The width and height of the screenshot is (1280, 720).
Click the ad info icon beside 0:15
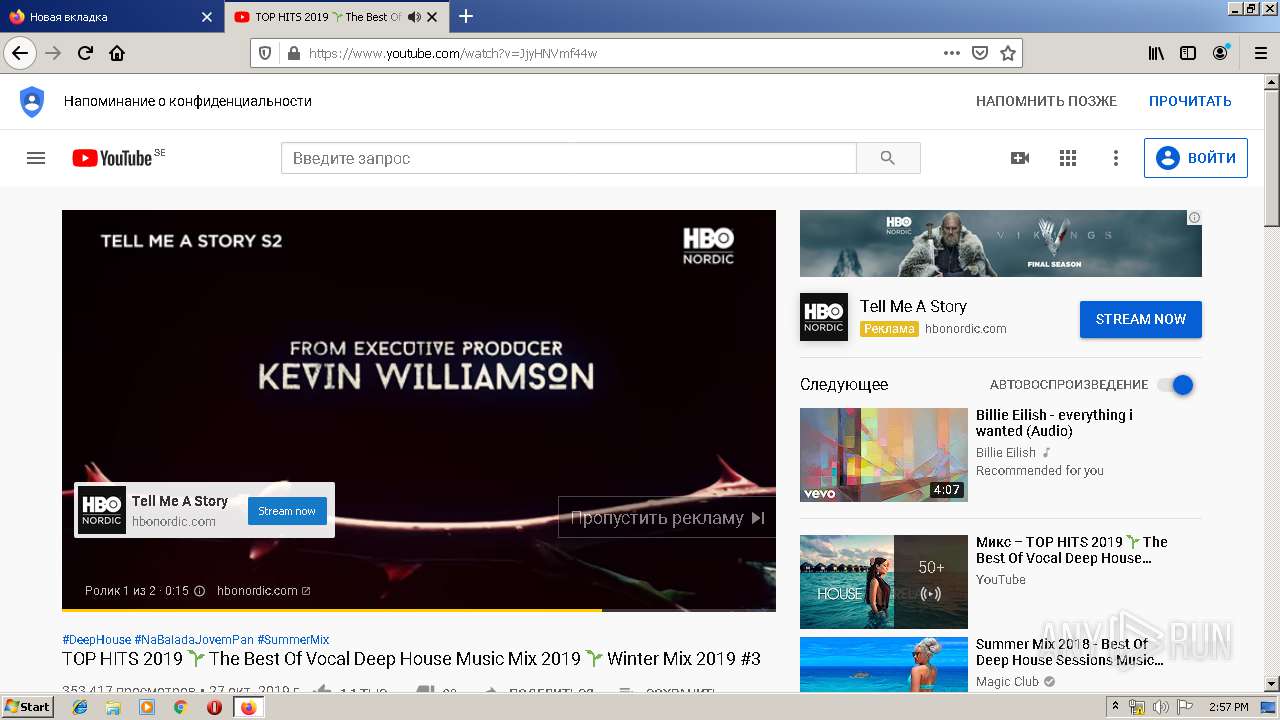click(x=199, y=591)
